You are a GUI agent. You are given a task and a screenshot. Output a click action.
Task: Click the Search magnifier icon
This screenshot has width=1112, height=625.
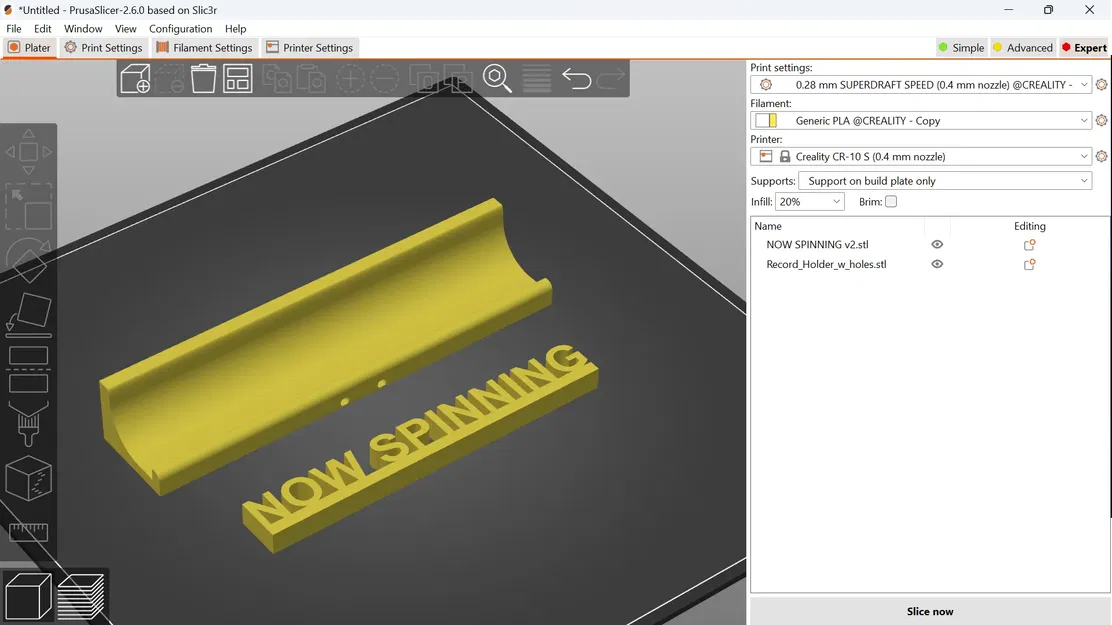(497, 78)
